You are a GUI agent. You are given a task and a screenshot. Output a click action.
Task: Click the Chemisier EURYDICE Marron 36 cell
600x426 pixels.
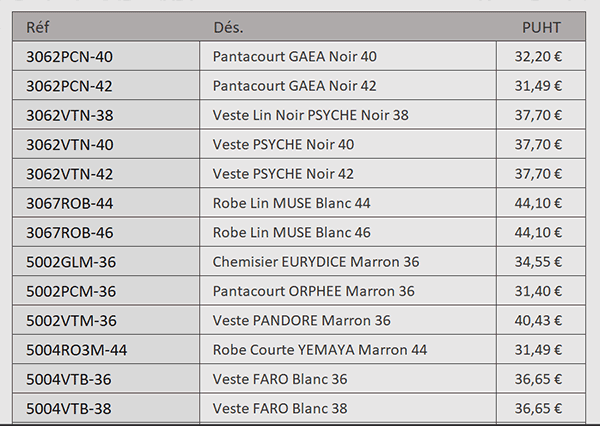click(316, 262)
